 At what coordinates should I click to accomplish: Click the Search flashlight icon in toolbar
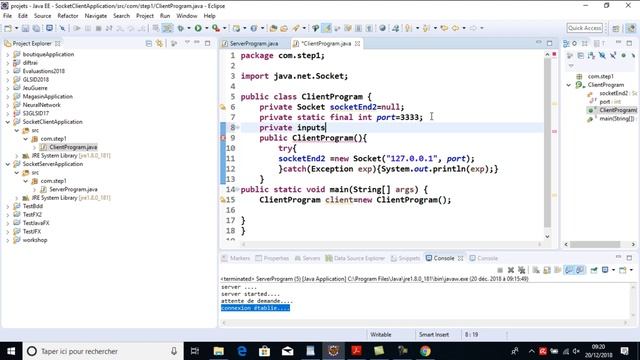point(296,28)
